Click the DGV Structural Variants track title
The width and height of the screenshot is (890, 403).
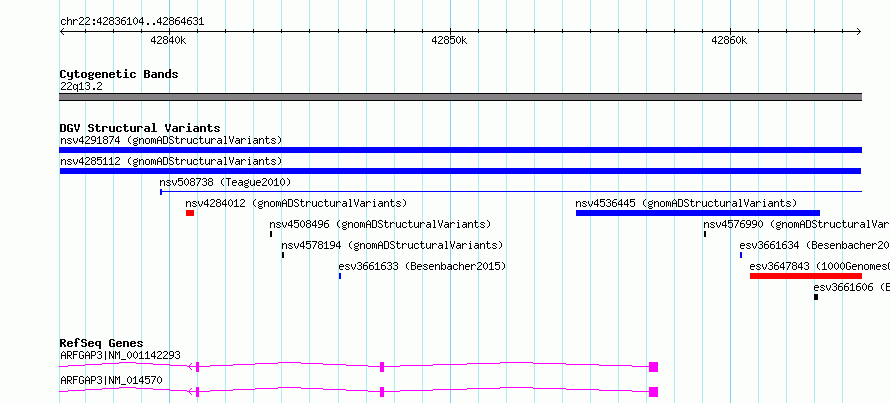click(x=140, y=128)
